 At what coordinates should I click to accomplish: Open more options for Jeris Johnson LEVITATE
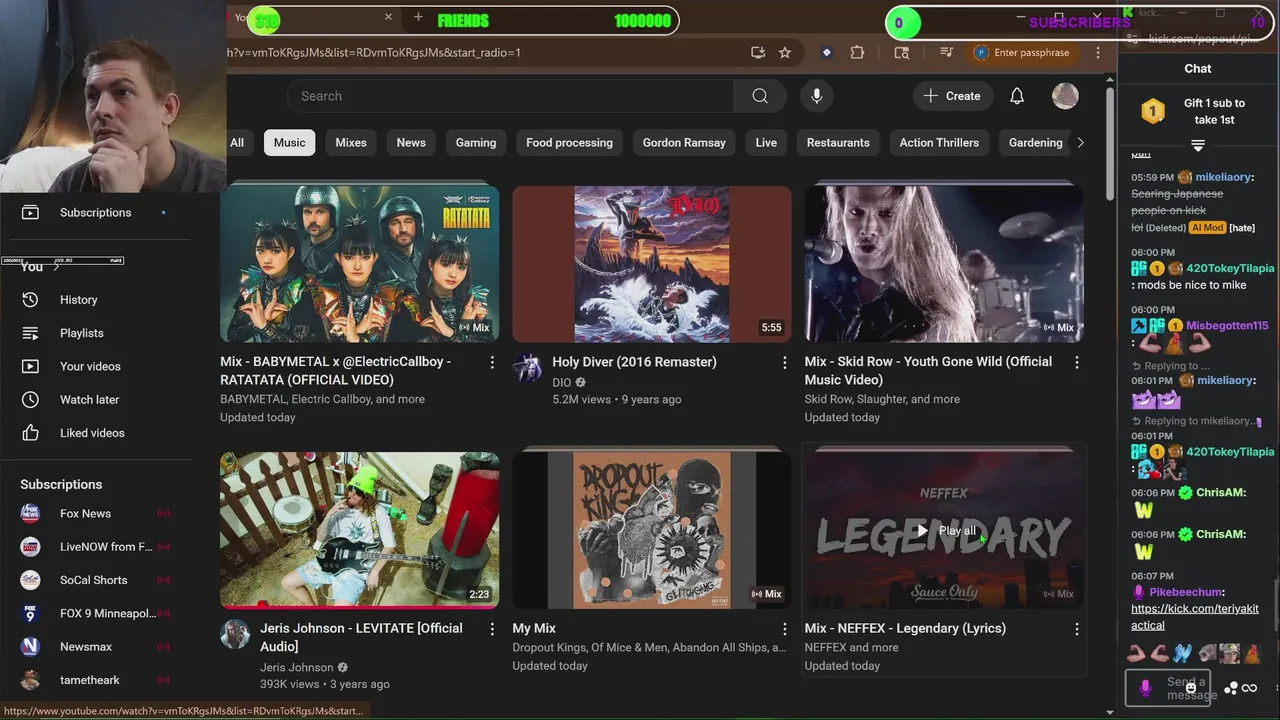click(492, 629)
